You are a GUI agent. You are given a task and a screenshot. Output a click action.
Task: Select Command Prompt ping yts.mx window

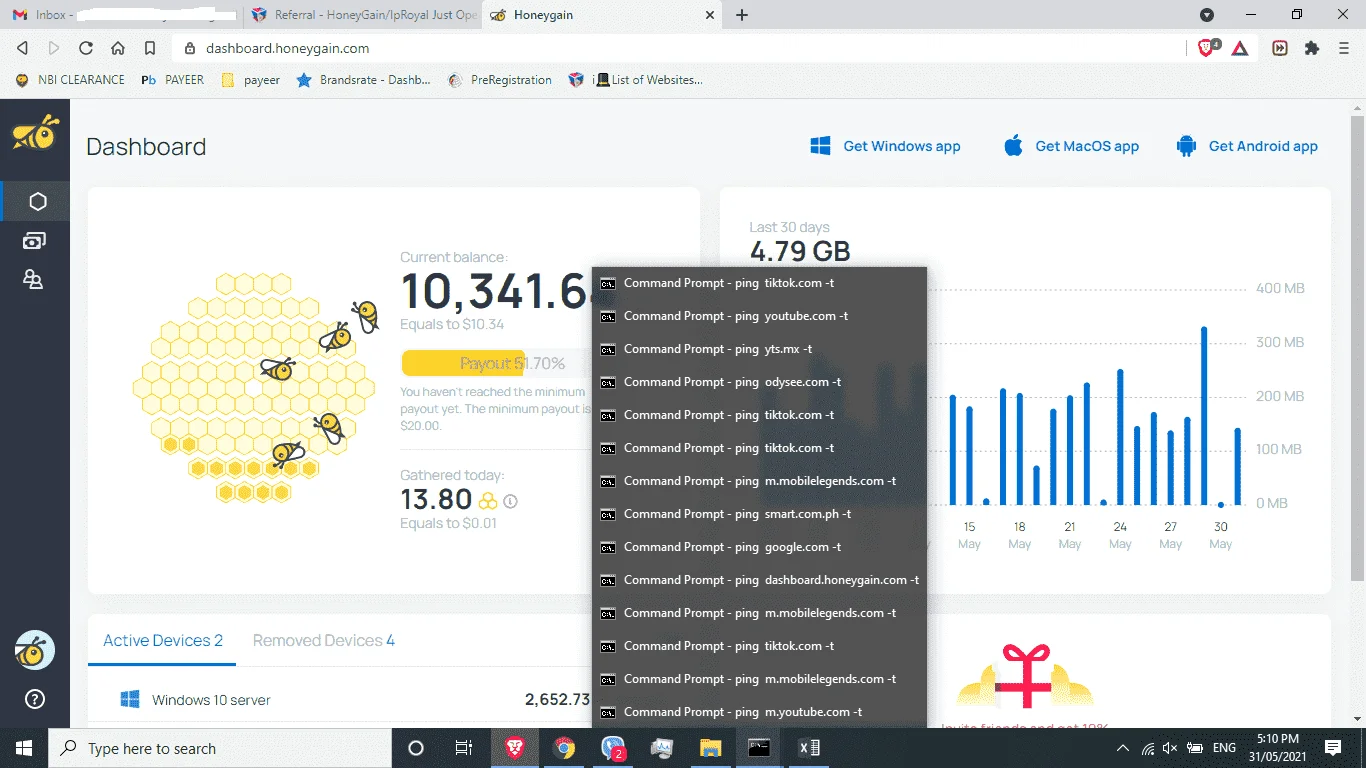click(759, 349)
